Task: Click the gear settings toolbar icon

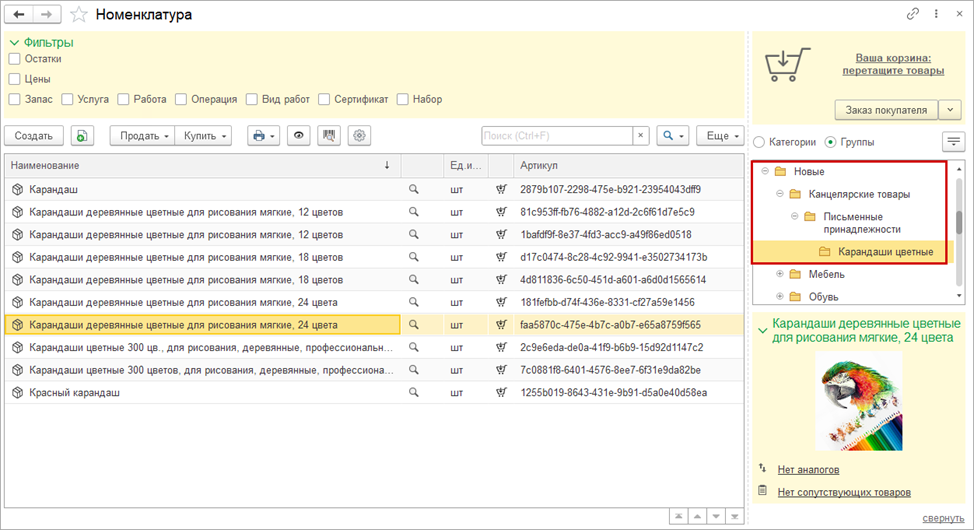Action: click(359, 136)
